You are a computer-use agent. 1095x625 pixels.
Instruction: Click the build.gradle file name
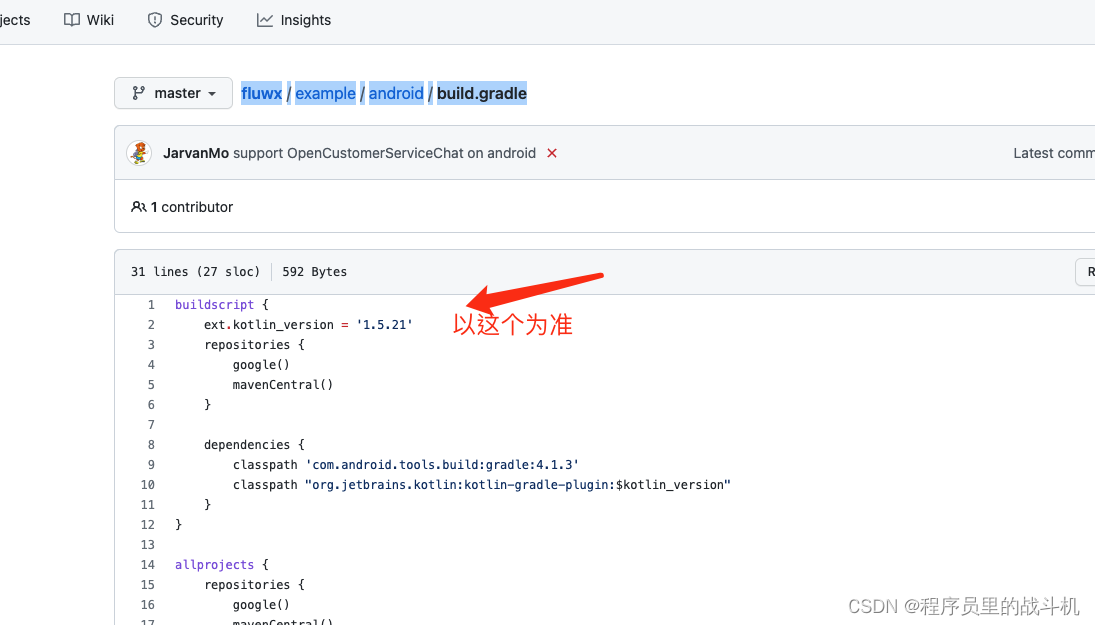pyautogui.click(x=482, y=93)
